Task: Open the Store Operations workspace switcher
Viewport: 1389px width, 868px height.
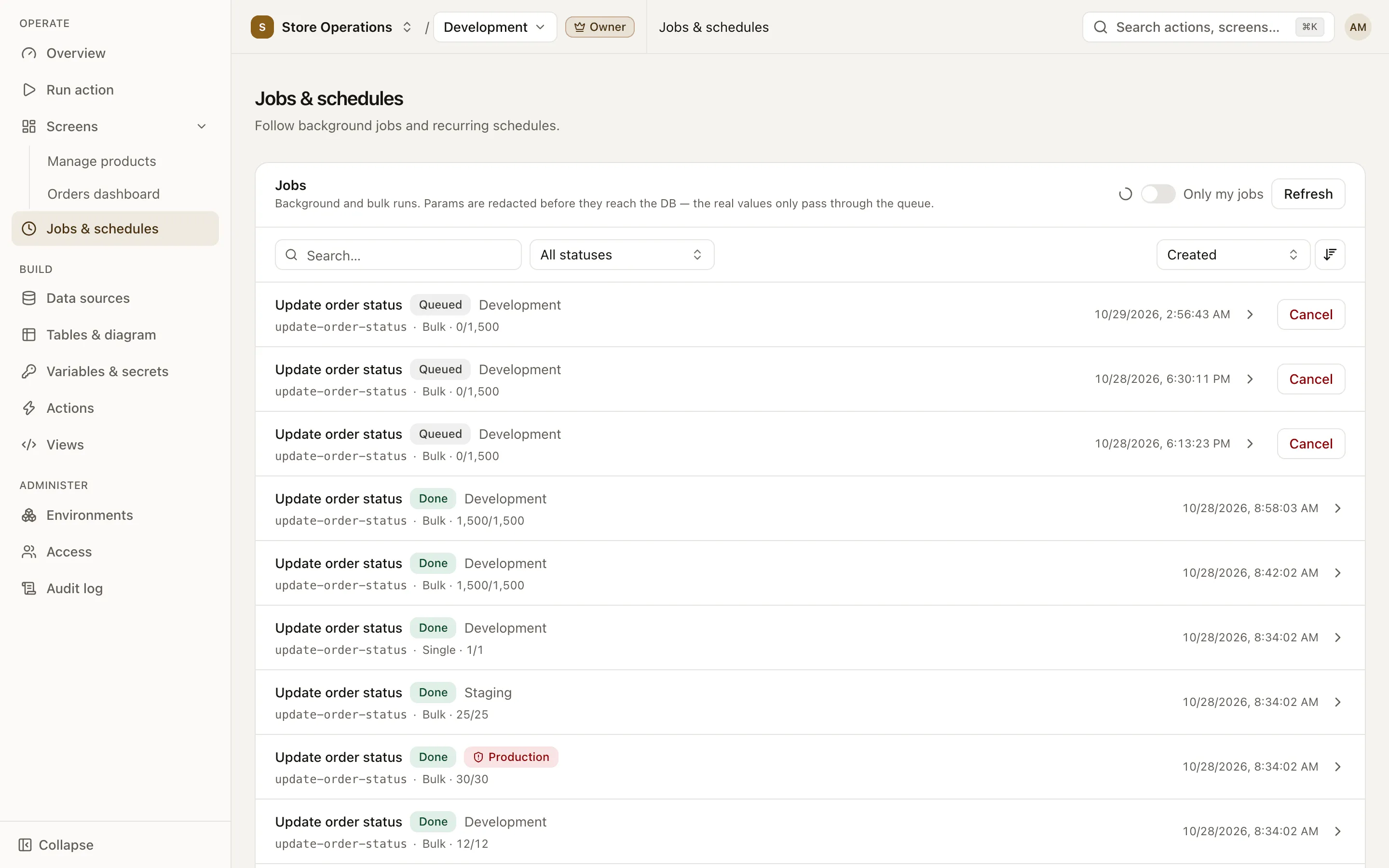Action: click(332, 27)
